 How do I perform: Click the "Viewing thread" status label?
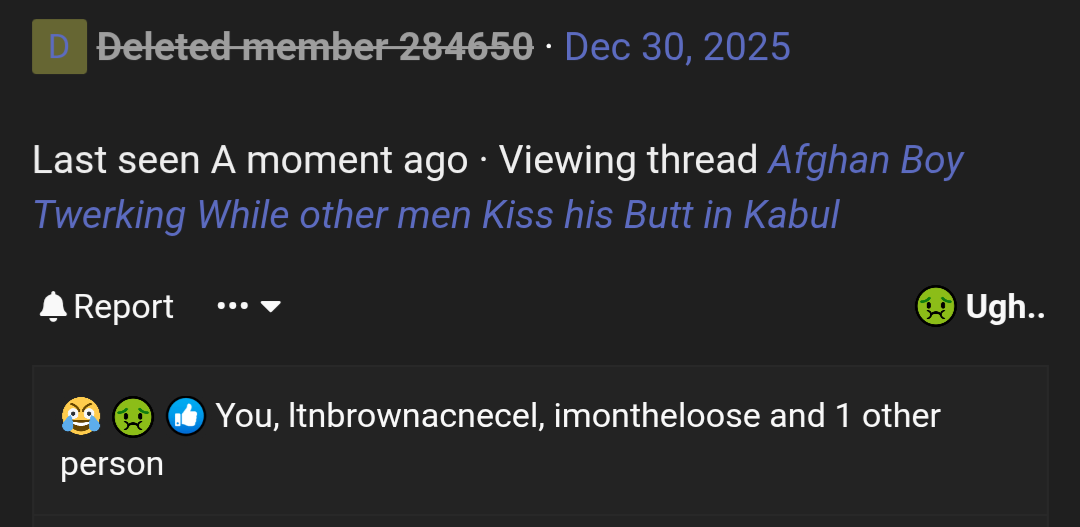[628, 161]
